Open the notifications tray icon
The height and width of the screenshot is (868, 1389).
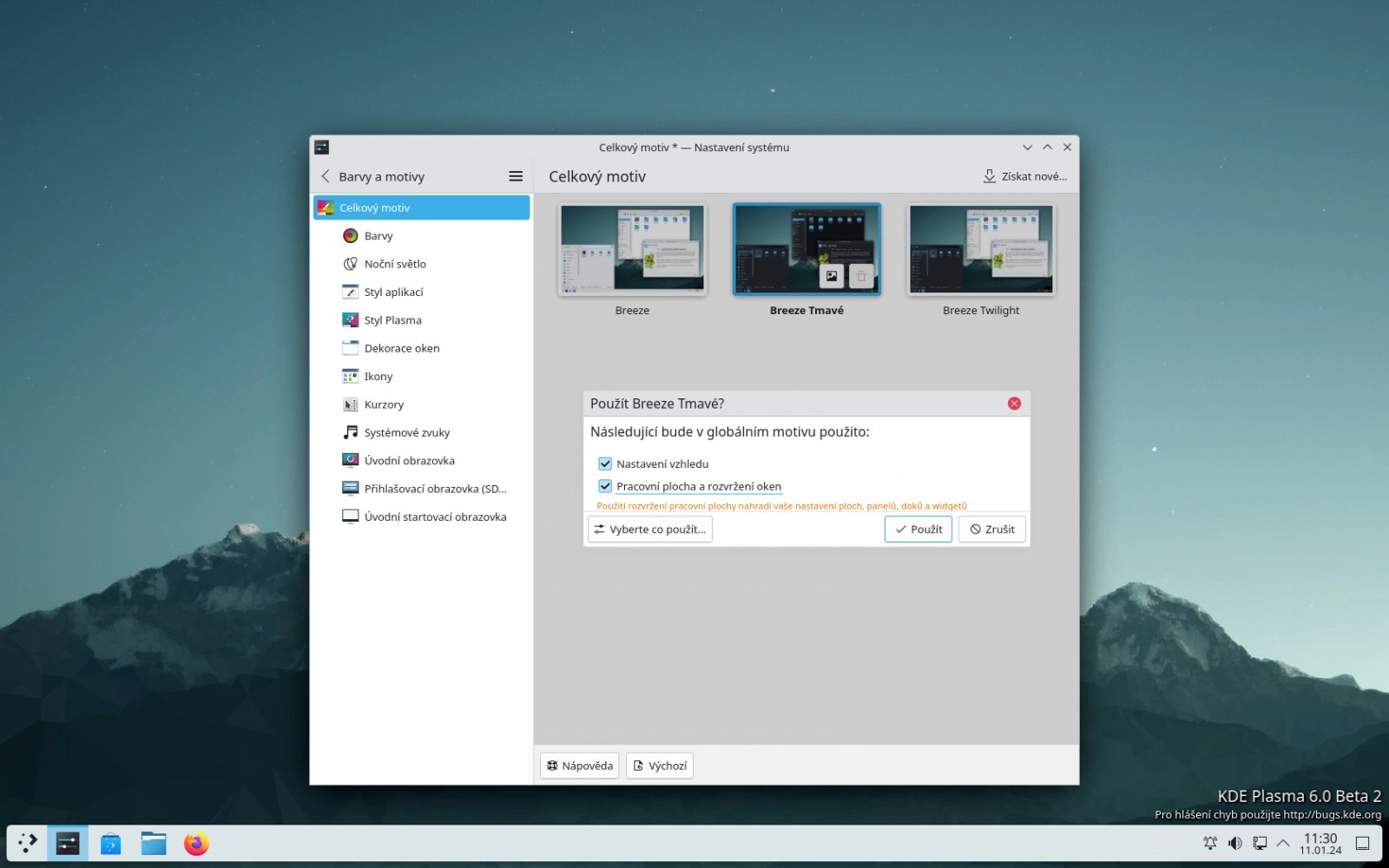pos(1210,843)
